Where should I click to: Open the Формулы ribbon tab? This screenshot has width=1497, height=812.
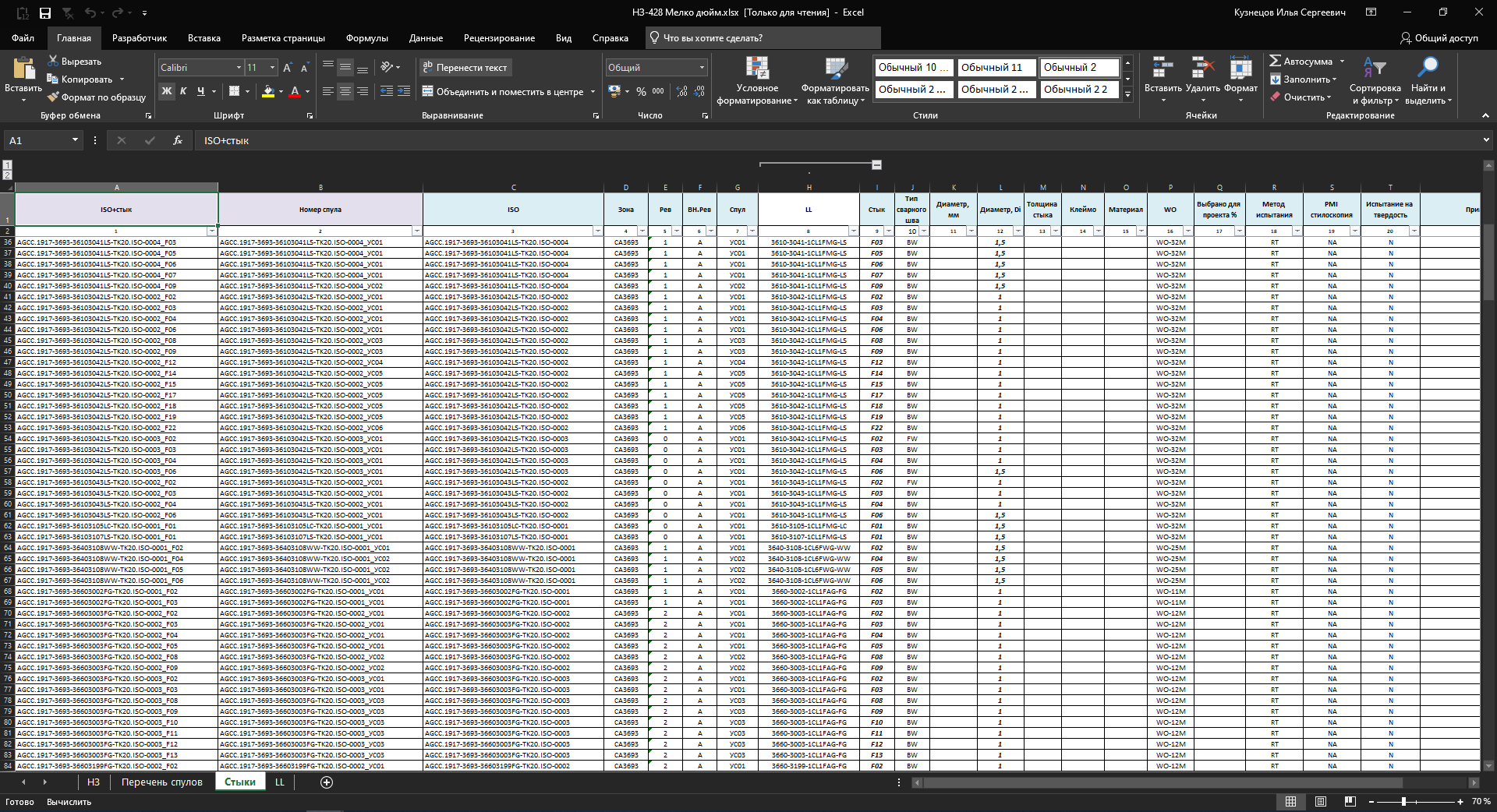(366, 38)
